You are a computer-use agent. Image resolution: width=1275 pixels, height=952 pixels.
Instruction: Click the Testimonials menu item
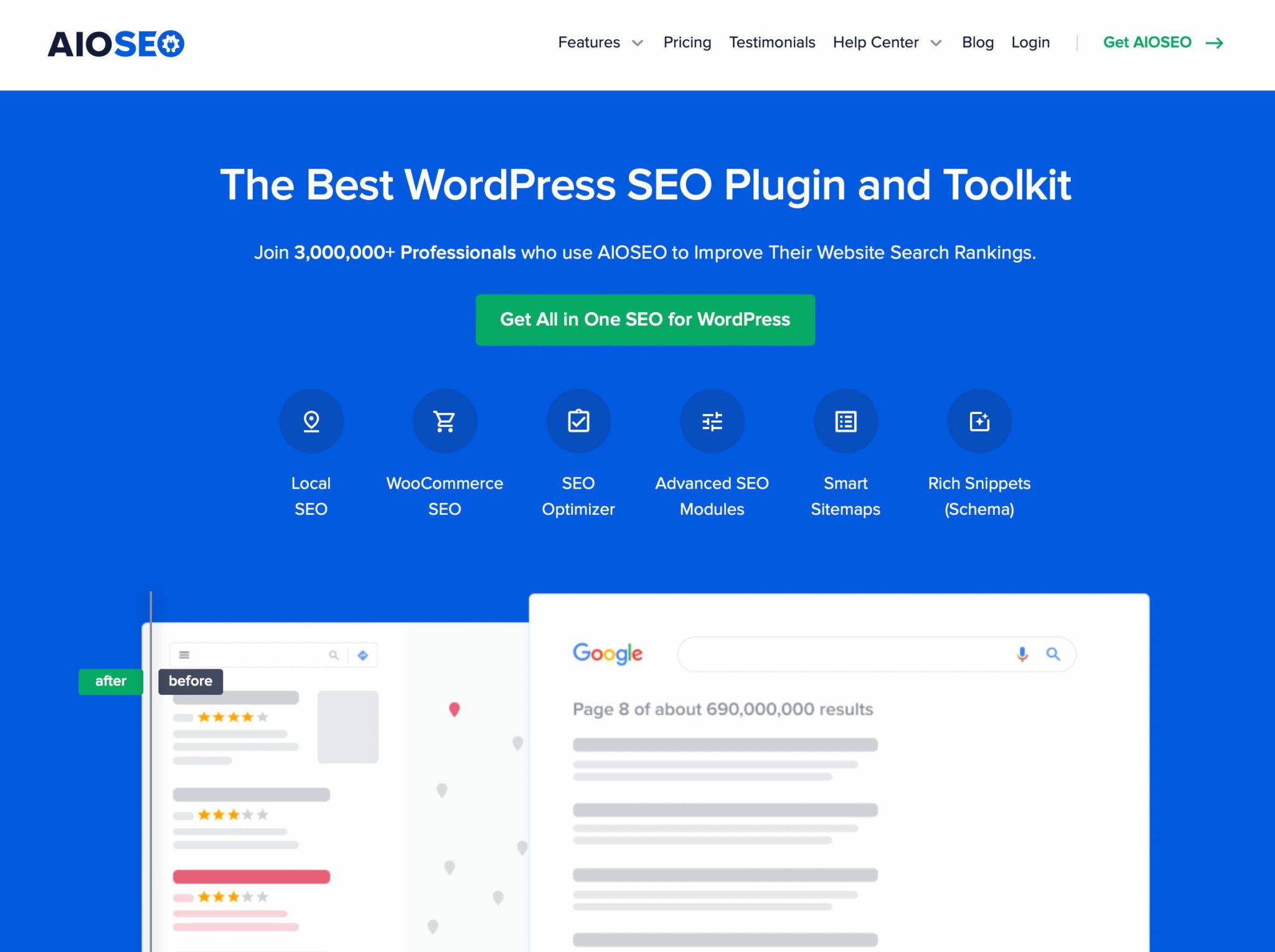(772, 42)
